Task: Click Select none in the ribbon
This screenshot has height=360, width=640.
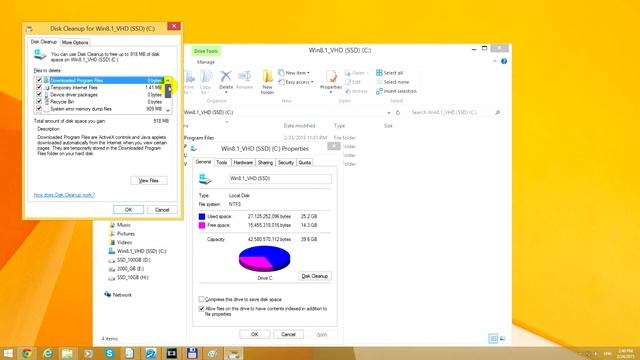Action: coord(392,82)
